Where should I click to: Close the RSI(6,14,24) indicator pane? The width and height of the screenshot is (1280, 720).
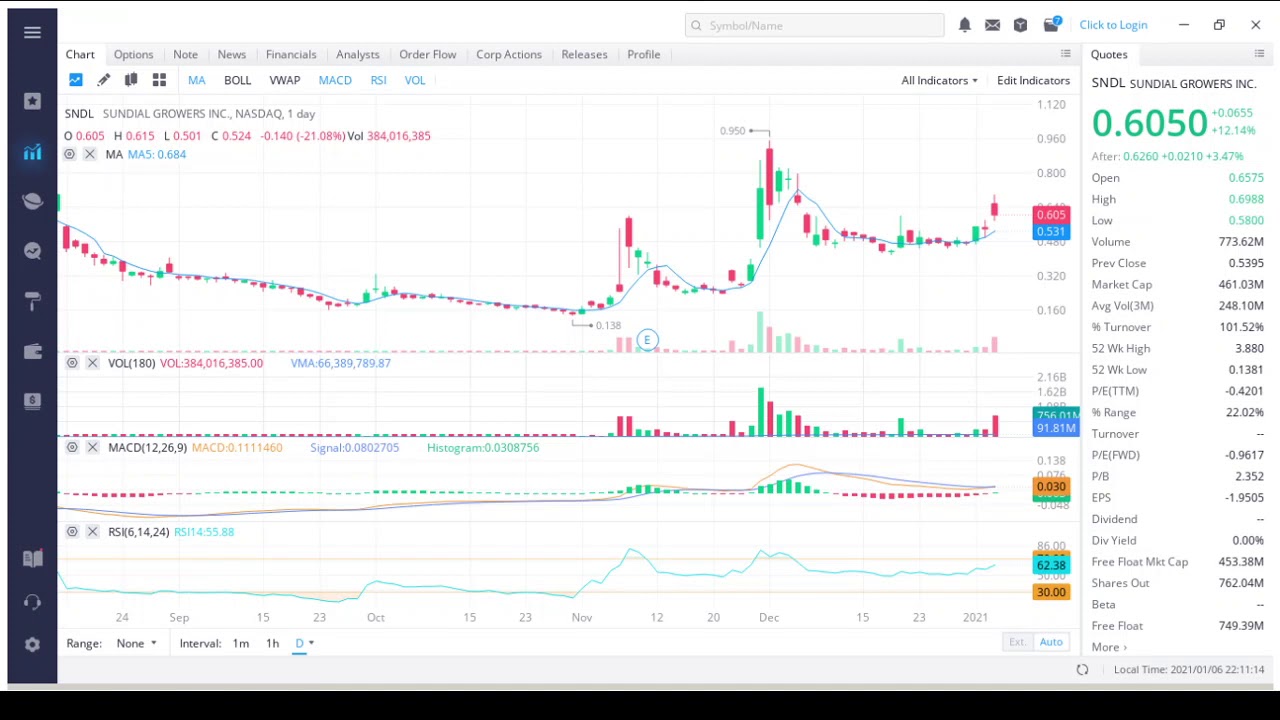tap(92, 532)
